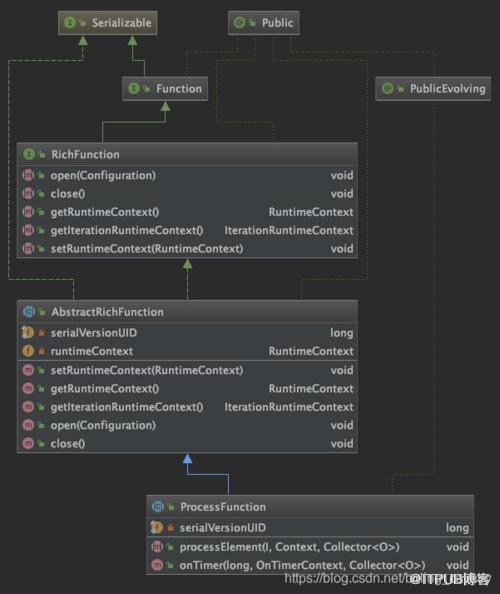The image size is (500, 594).
Task: Click method icon of AbstractRichFunction getIterationRuntimeContext()
Action: pos(28,406)
